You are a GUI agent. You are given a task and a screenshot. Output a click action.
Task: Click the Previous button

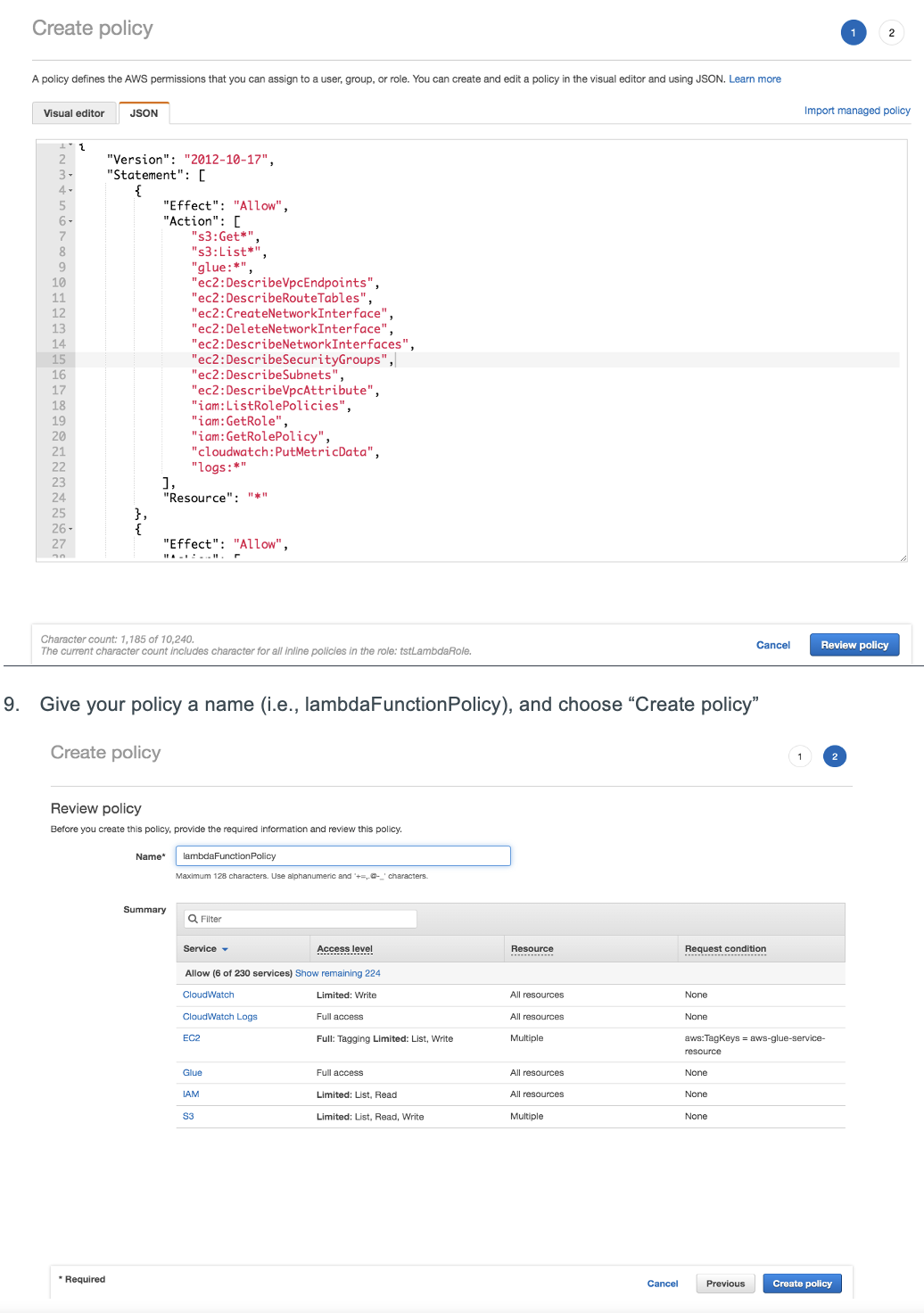725,1284
